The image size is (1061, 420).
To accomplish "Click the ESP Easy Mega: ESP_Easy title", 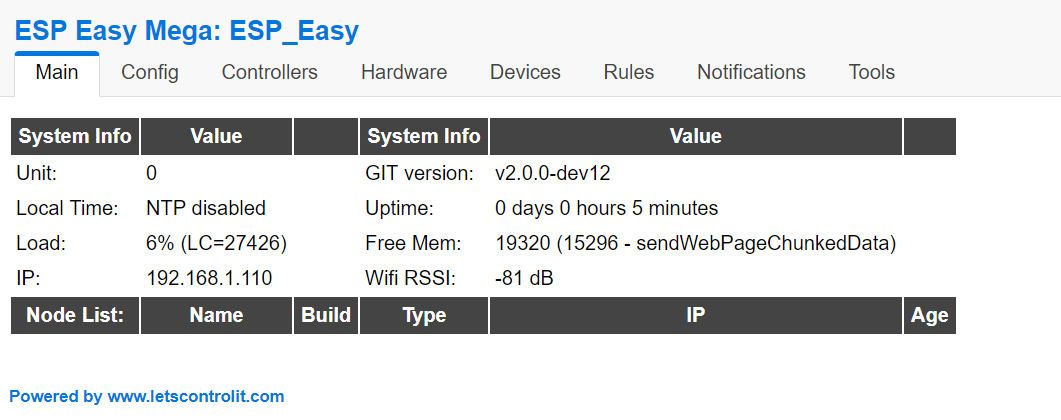I will [187, 31].
